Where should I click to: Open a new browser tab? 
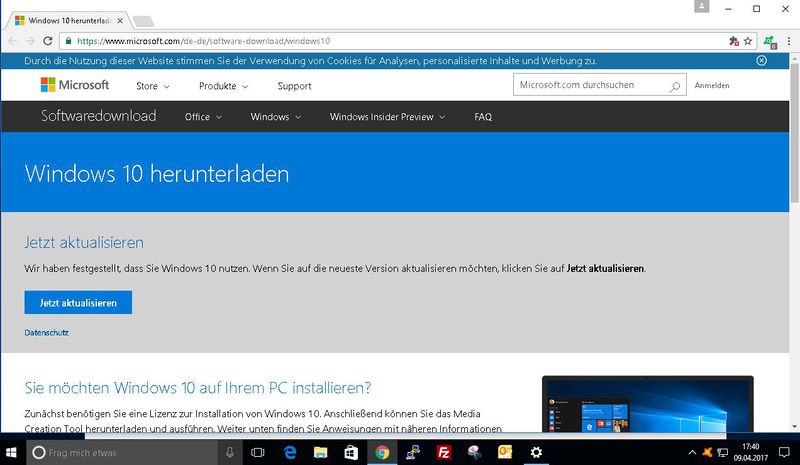pos(143,21)
